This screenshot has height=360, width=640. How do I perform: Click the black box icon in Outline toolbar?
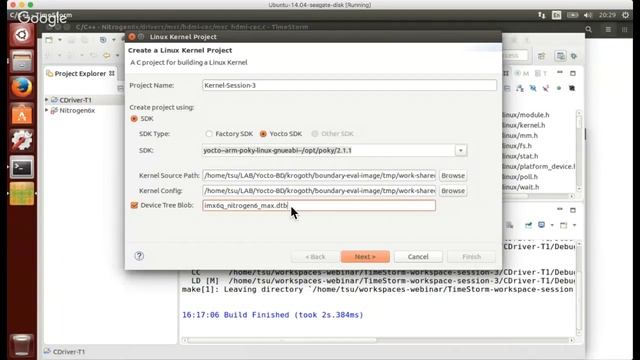tap(572, 88)
